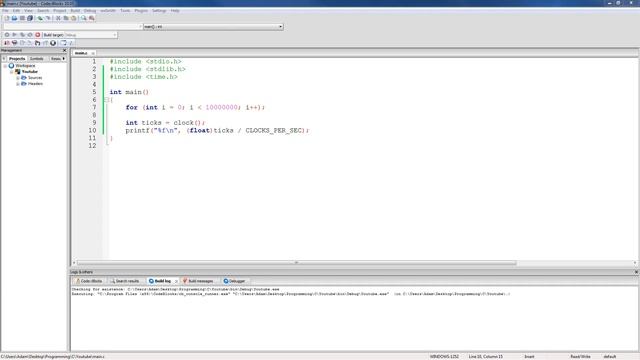This screenshot has width=640, height=360.
Task: Open the Debug menu
Action: [90, 11]
